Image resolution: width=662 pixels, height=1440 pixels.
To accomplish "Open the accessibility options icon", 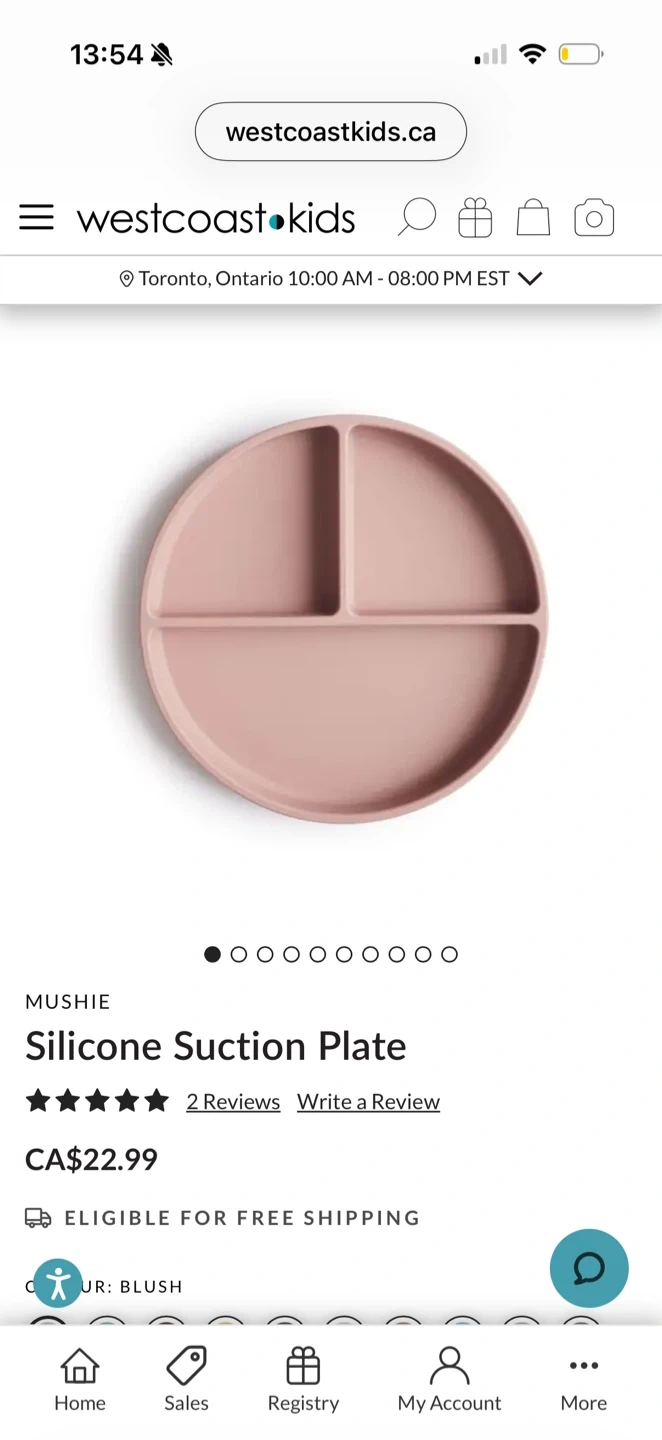I will 58,1283.
